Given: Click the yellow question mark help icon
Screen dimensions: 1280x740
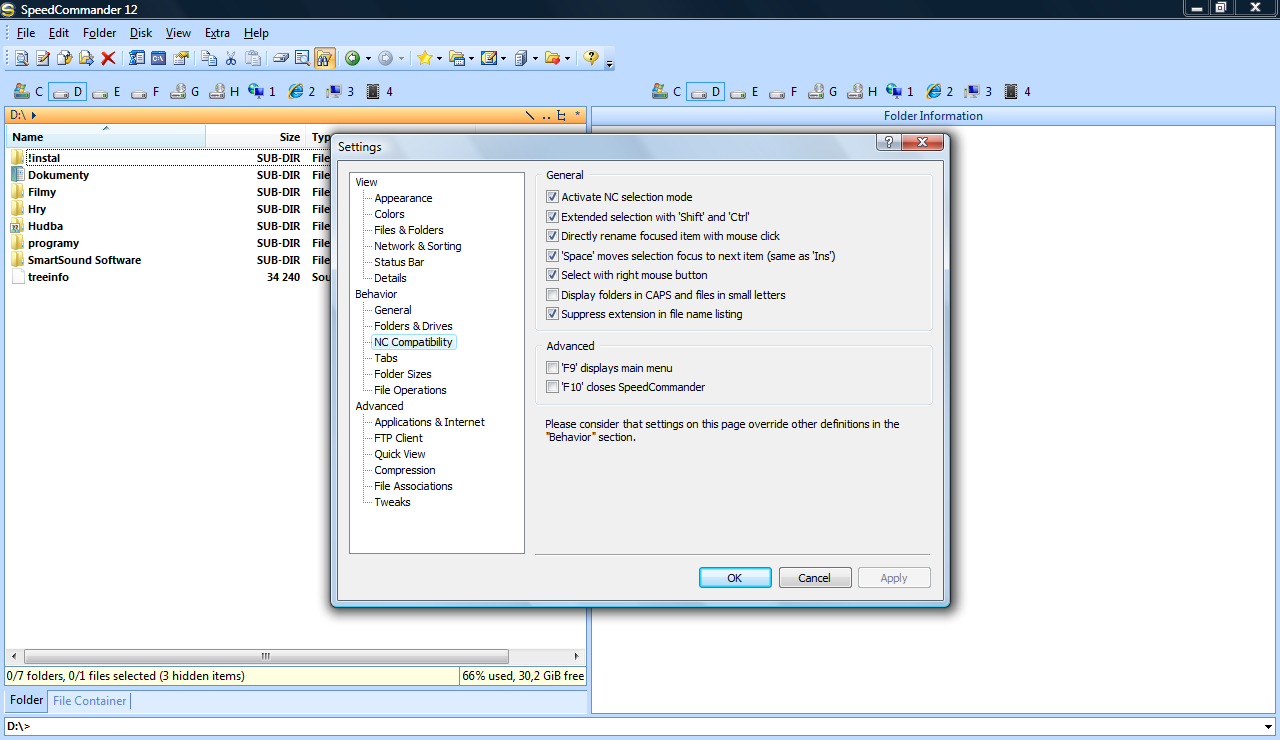Looking at the screenshot, I should point(591,59).
